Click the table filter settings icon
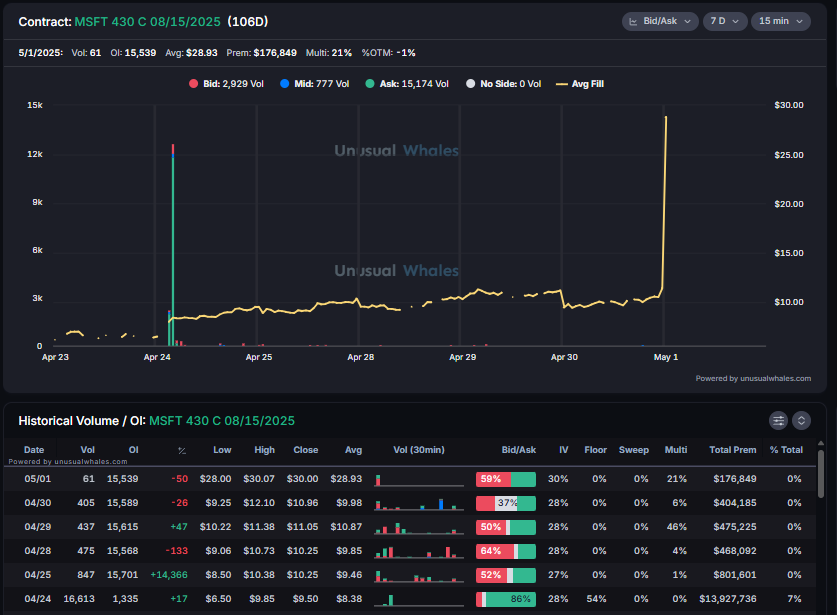The height and width of the screenshot is (615, 837). click(778, 421)
